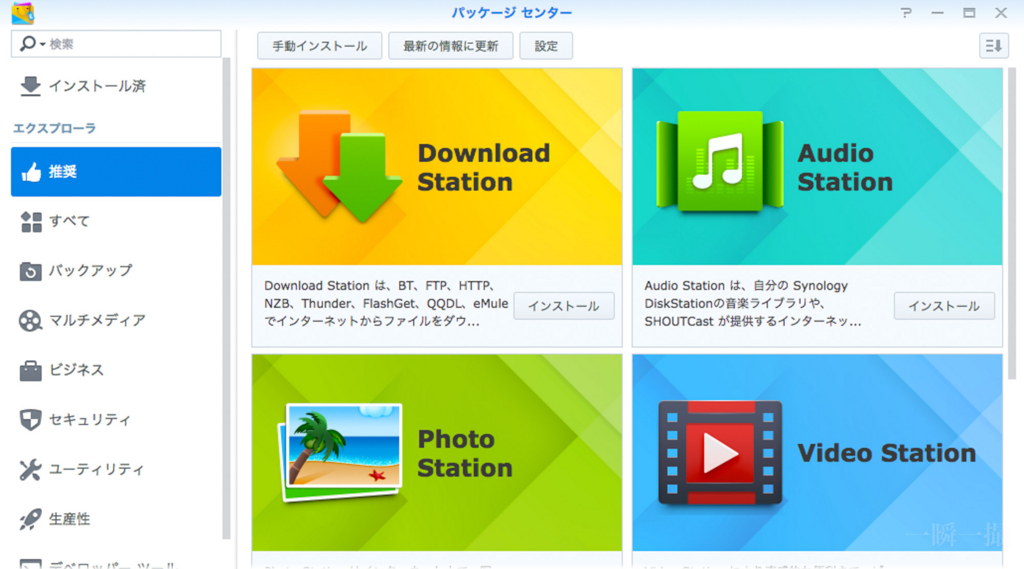The image size is (1024, 569).
Task: Click the Manual Install (手動インストール) button
Action: (319, 46)
